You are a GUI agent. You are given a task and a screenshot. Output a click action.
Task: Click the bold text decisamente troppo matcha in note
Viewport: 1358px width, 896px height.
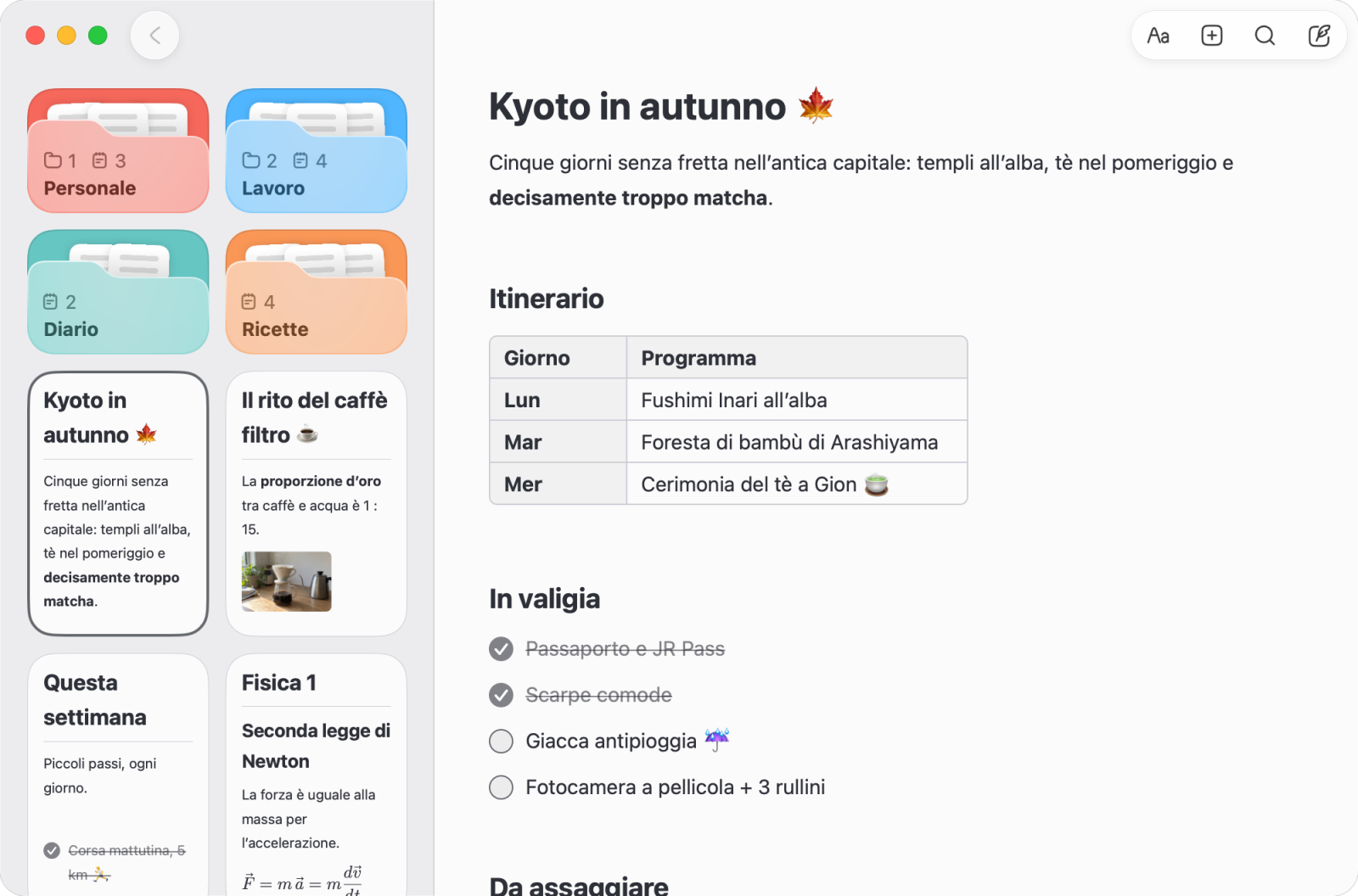[x=628, y=198]
